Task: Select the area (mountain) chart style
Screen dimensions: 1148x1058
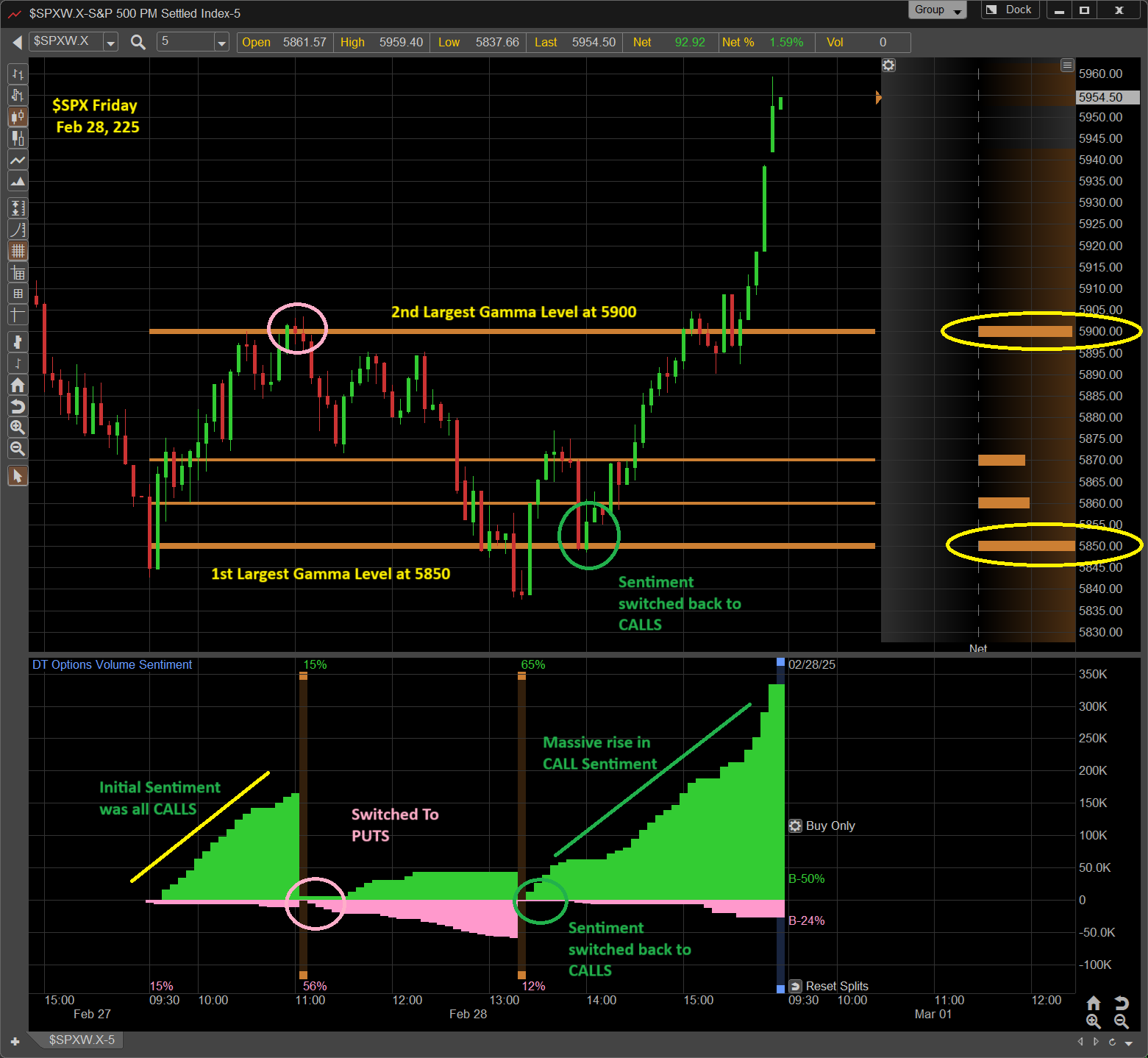Action: point(18,181)
